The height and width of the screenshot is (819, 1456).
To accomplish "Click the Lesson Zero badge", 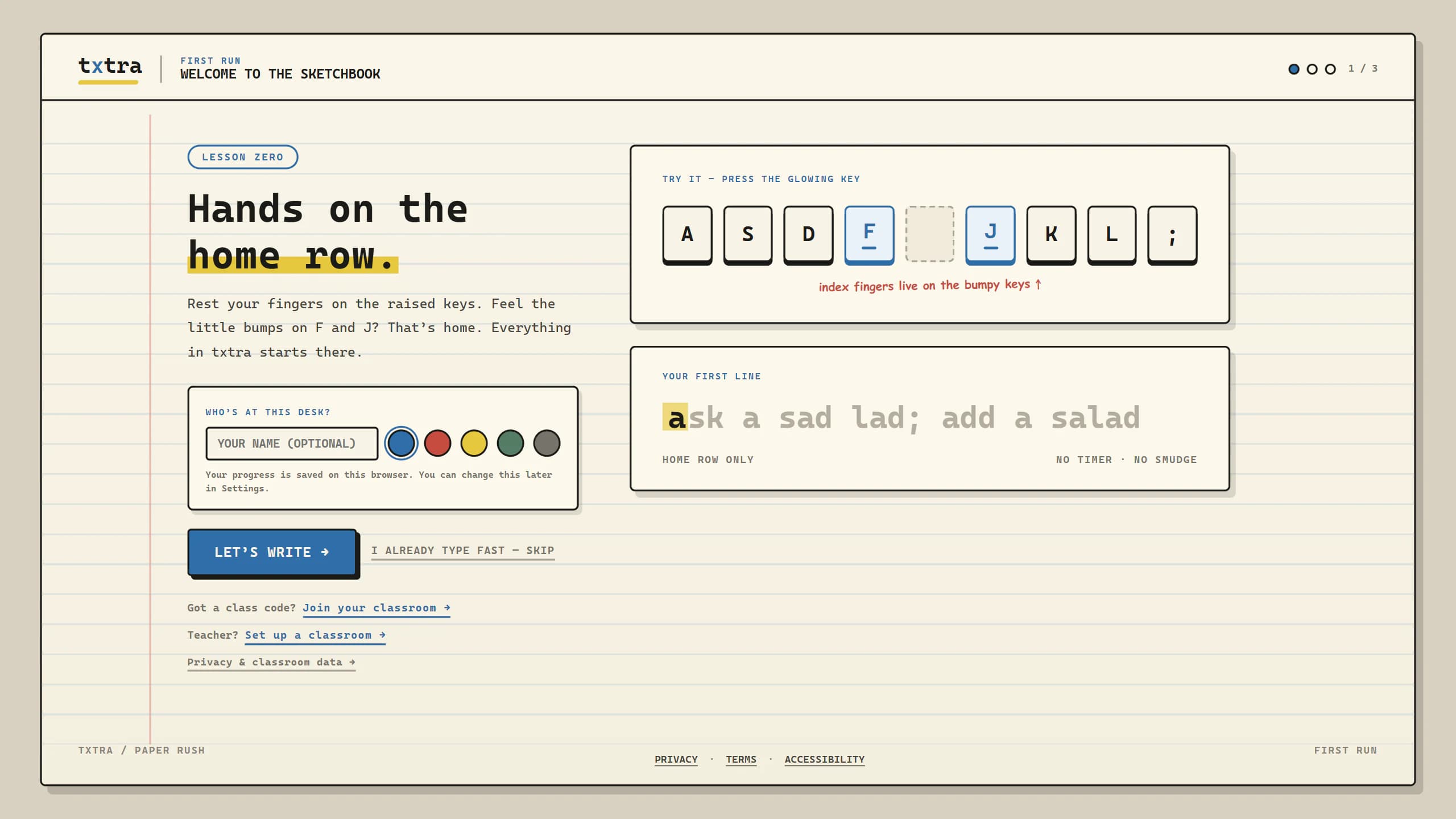I will (243, 157).
